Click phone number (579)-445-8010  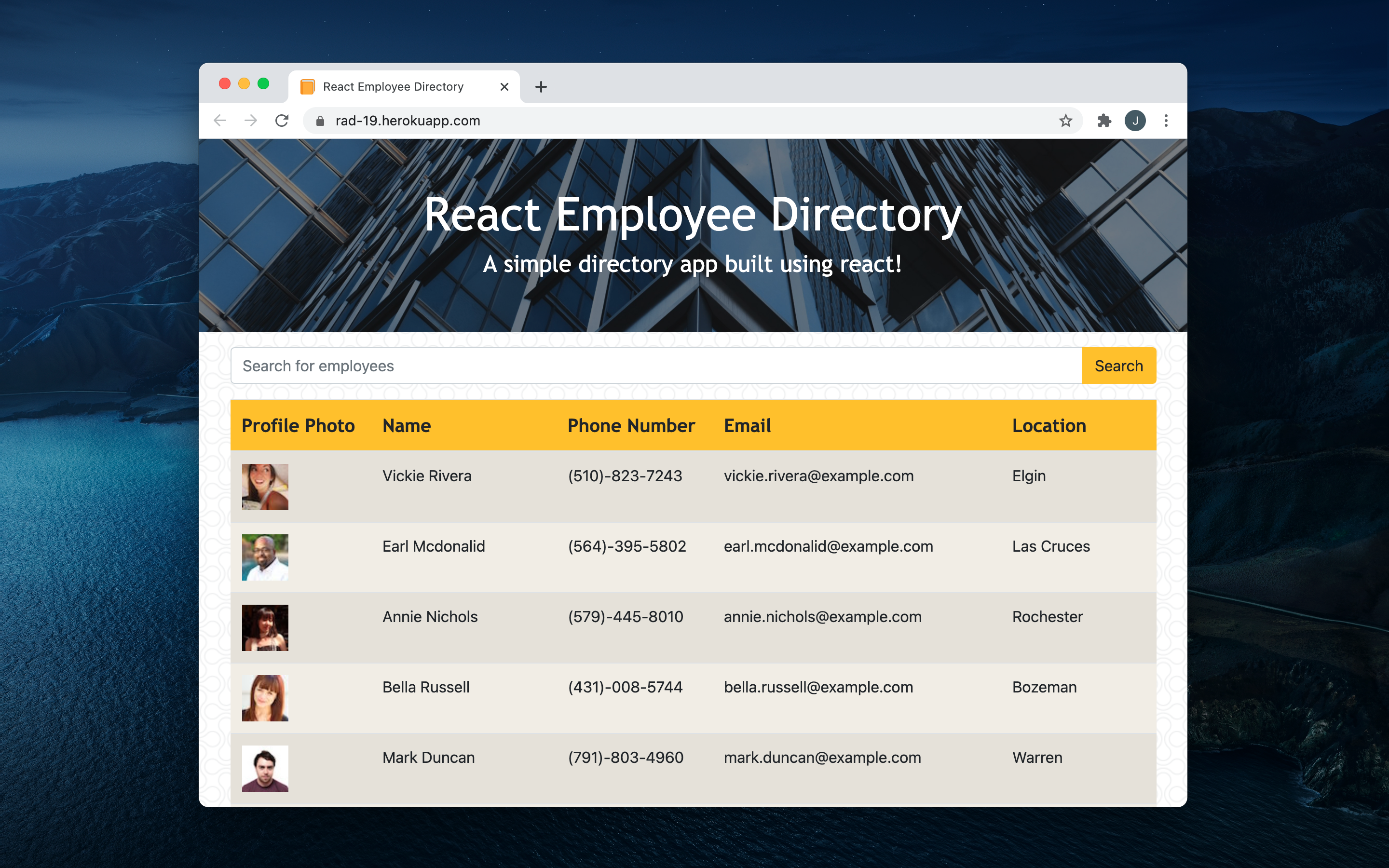[x=626, y=617]
